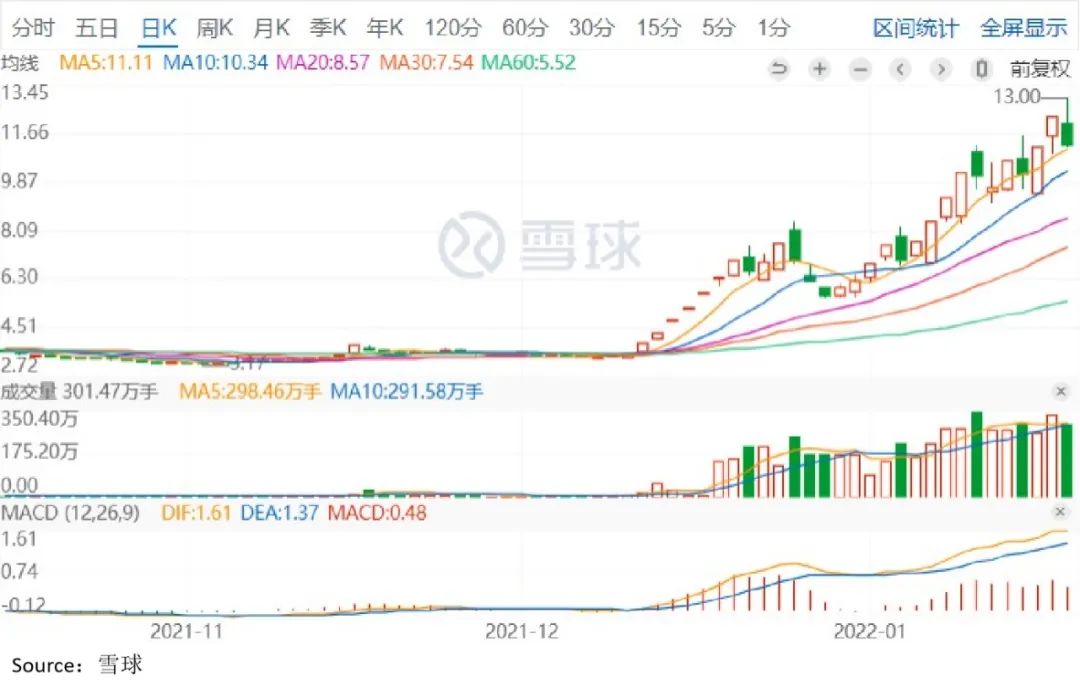Viewport: 1080px width, 684px height.
Task: Select the 日K daily candlestick tab
Action: pyautogui.click(x=158, y=28)
